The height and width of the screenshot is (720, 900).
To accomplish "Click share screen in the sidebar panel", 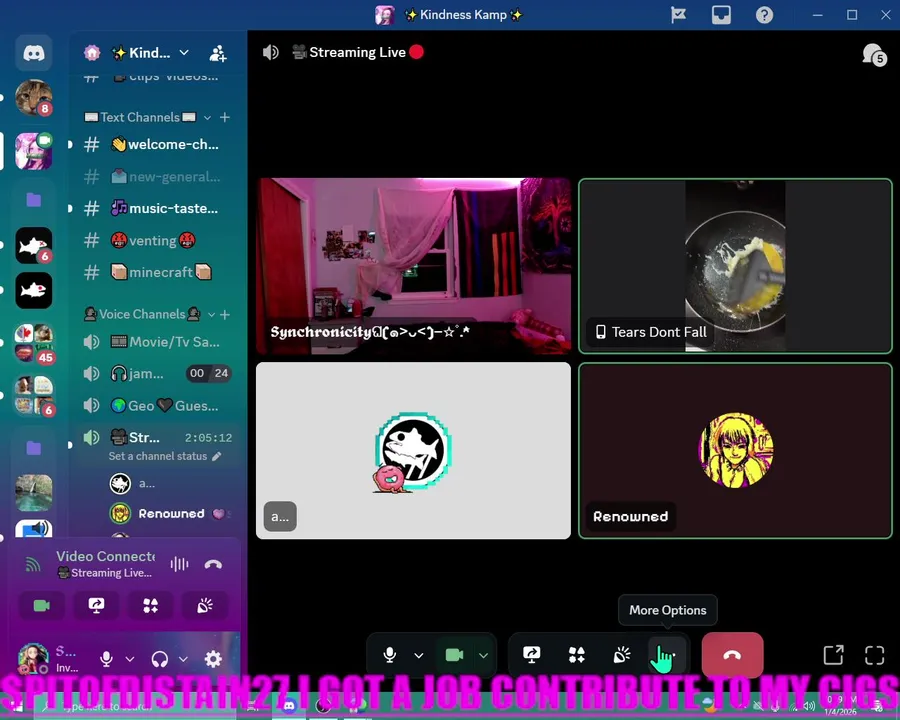I will [96, 606].
